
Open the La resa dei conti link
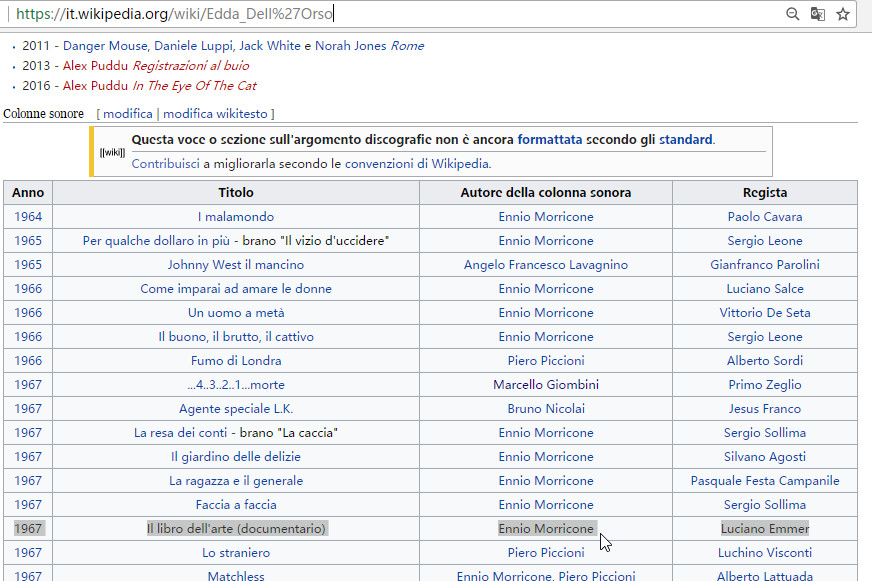pos(181,433)
